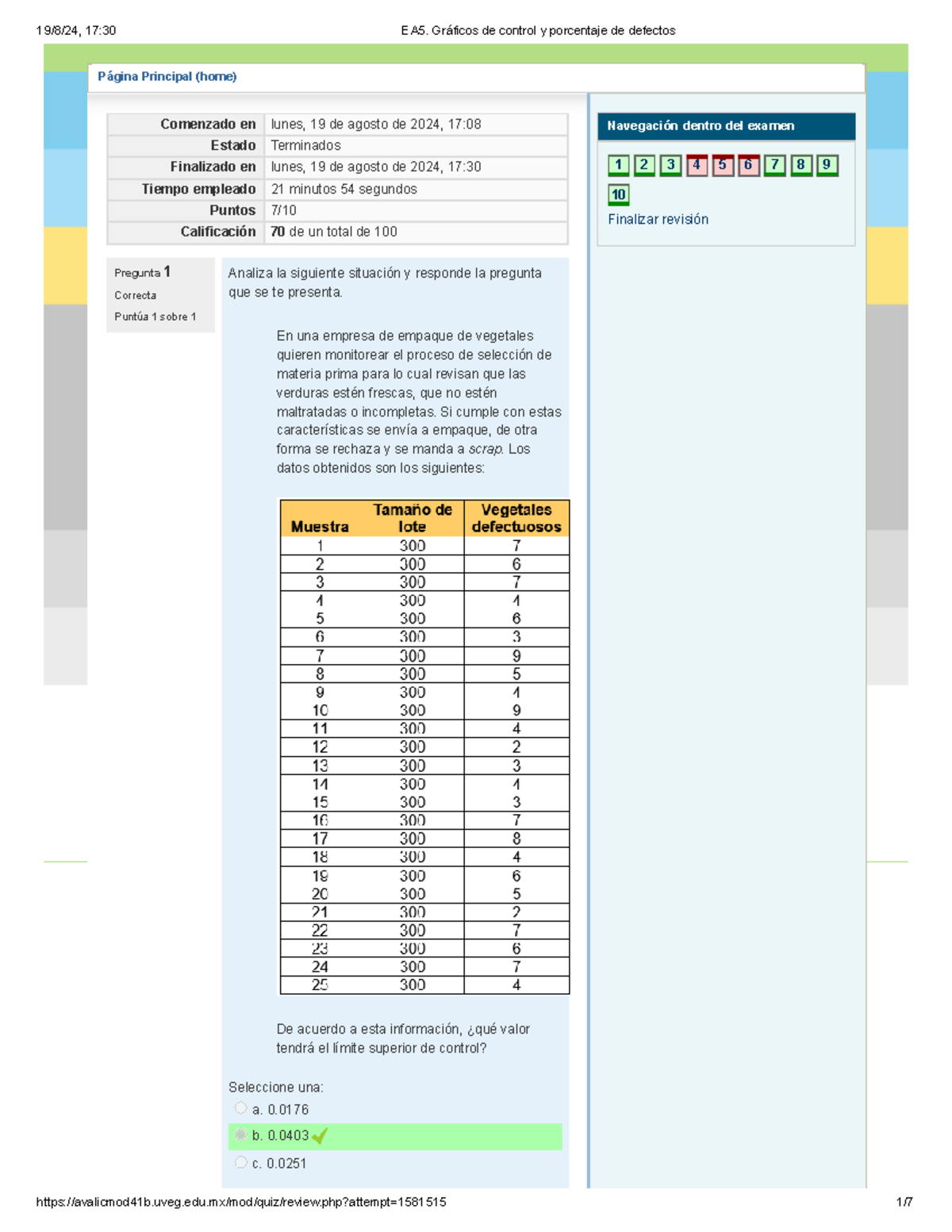Open question 6 from exam navigation
952x1232 pixels.
(747, 164)
